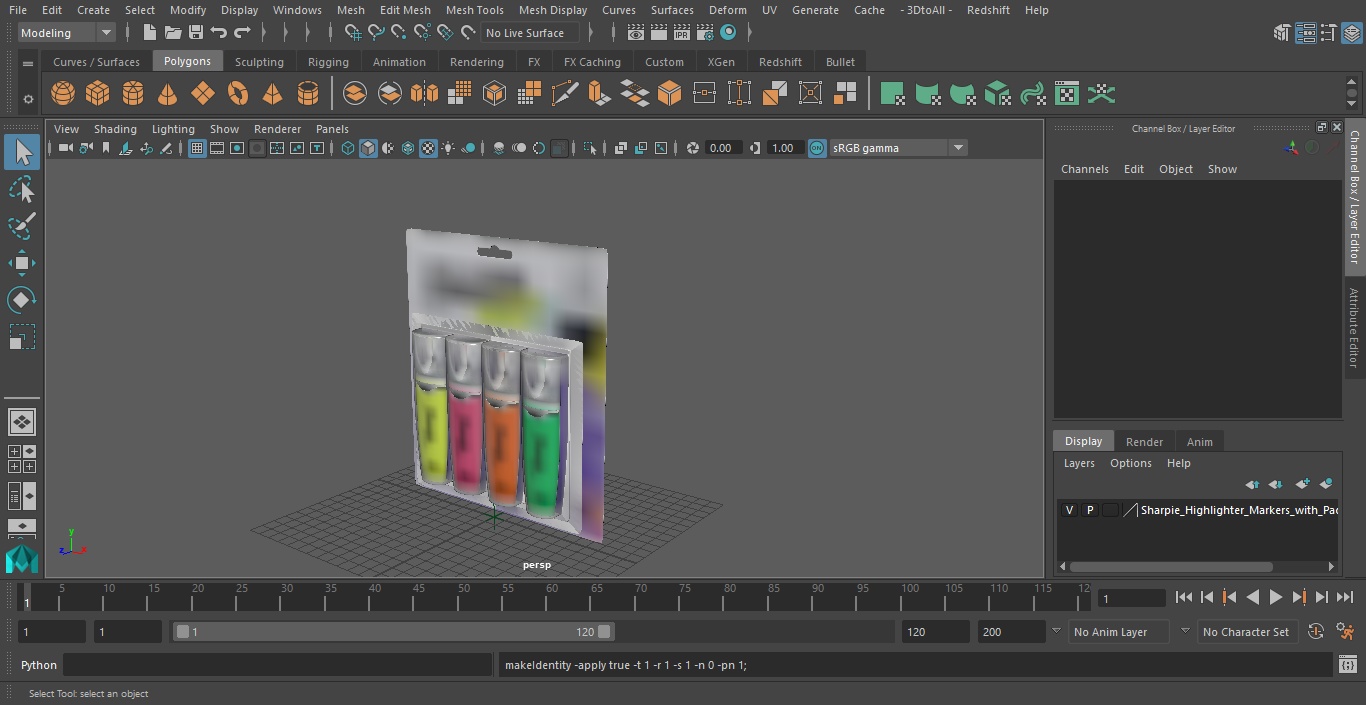Toggle the viewport grid display
1366x705 pixels.
click(x=197, y=148)
